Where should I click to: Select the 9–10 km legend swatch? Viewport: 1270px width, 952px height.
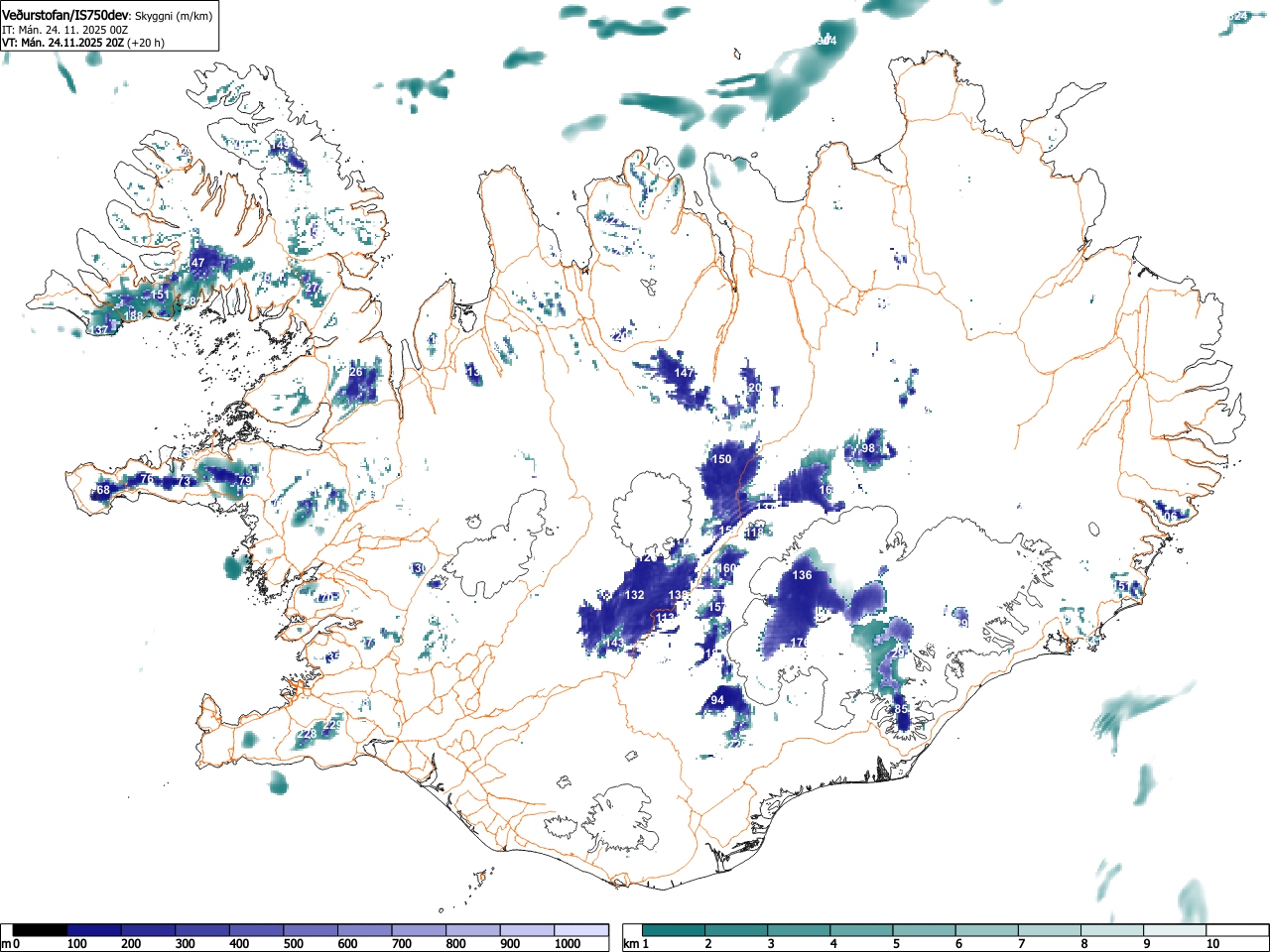(x=1175, y=930)
